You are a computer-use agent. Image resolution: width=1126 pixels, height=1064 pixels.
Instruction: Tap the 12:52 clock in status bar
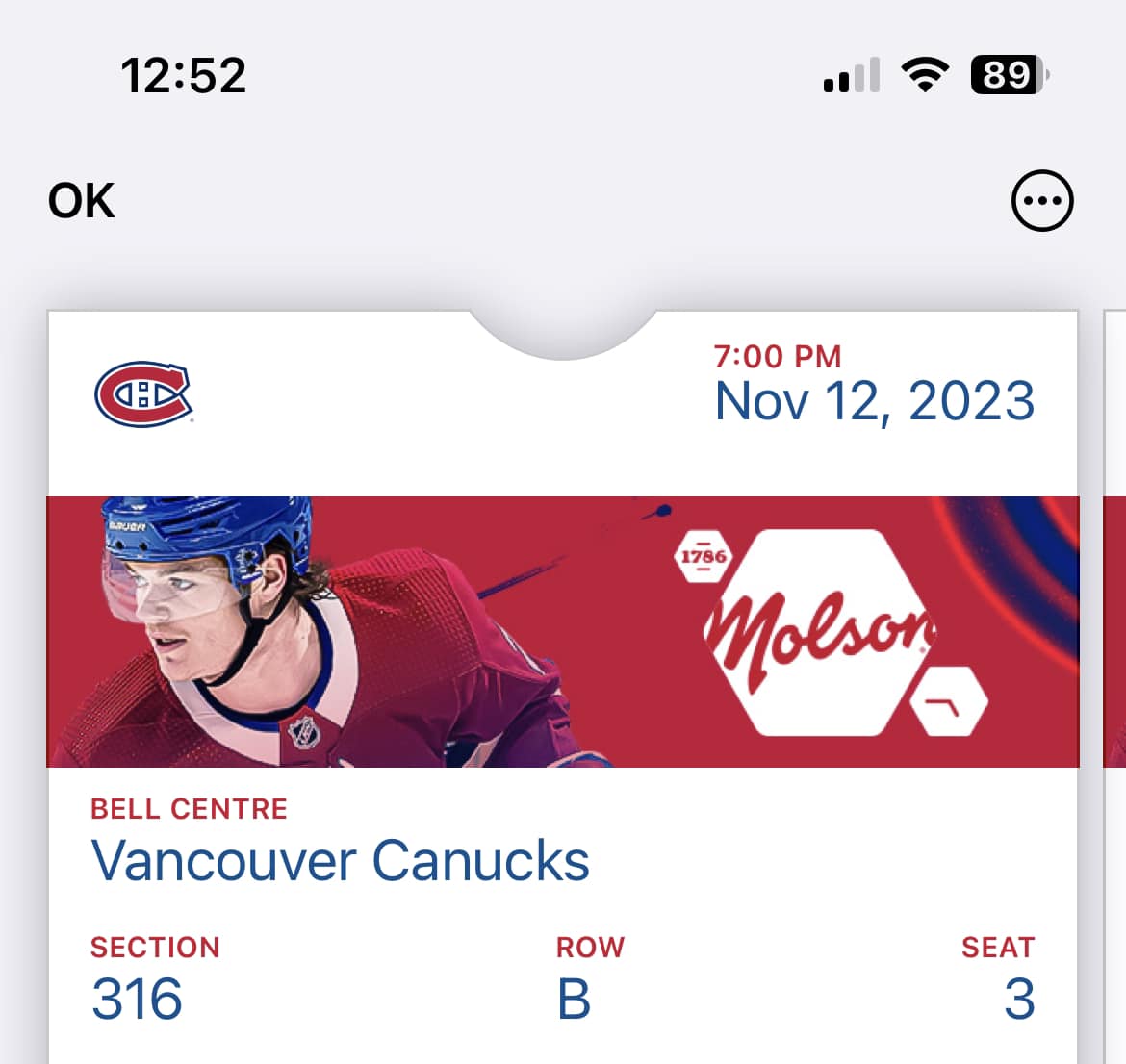pos(183,75)
